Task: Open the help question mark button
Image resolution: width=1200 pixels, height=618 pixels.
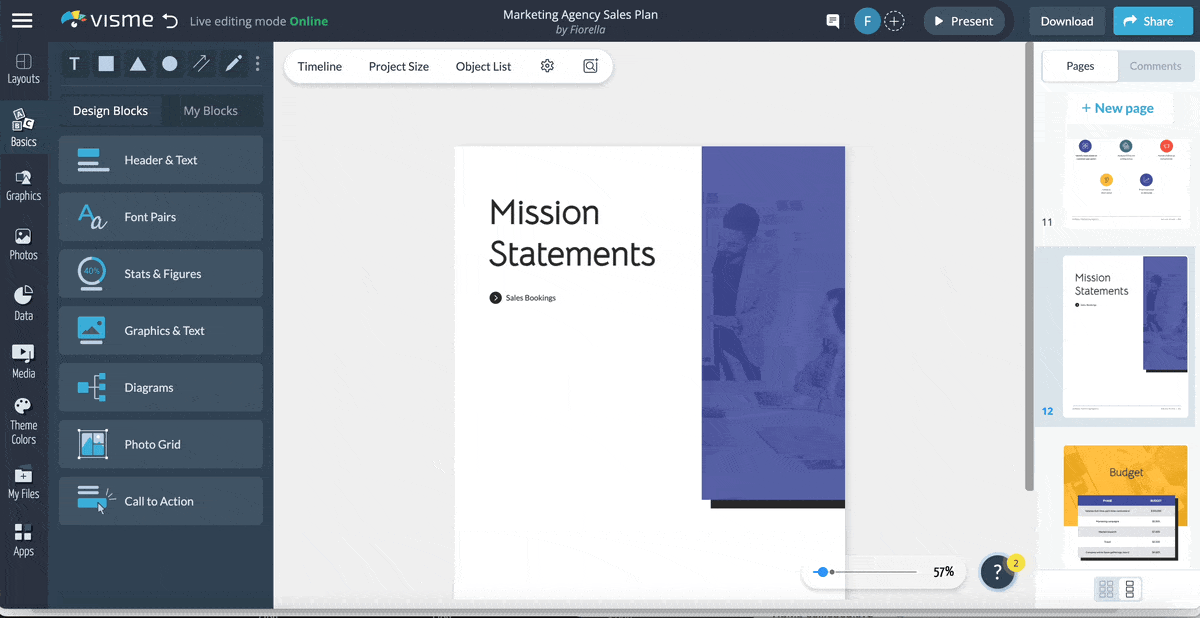Action: 997,571
